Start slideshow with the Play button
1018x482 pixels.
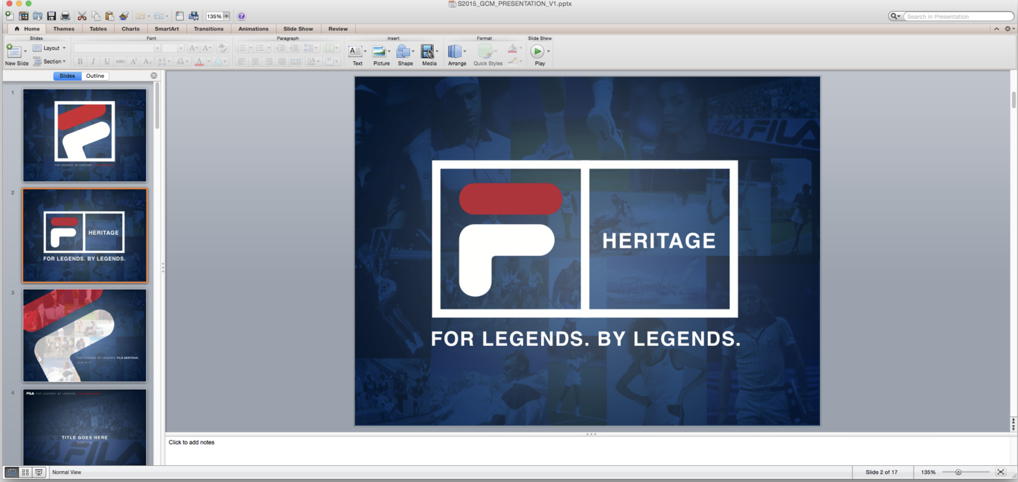tap(537, 51)
